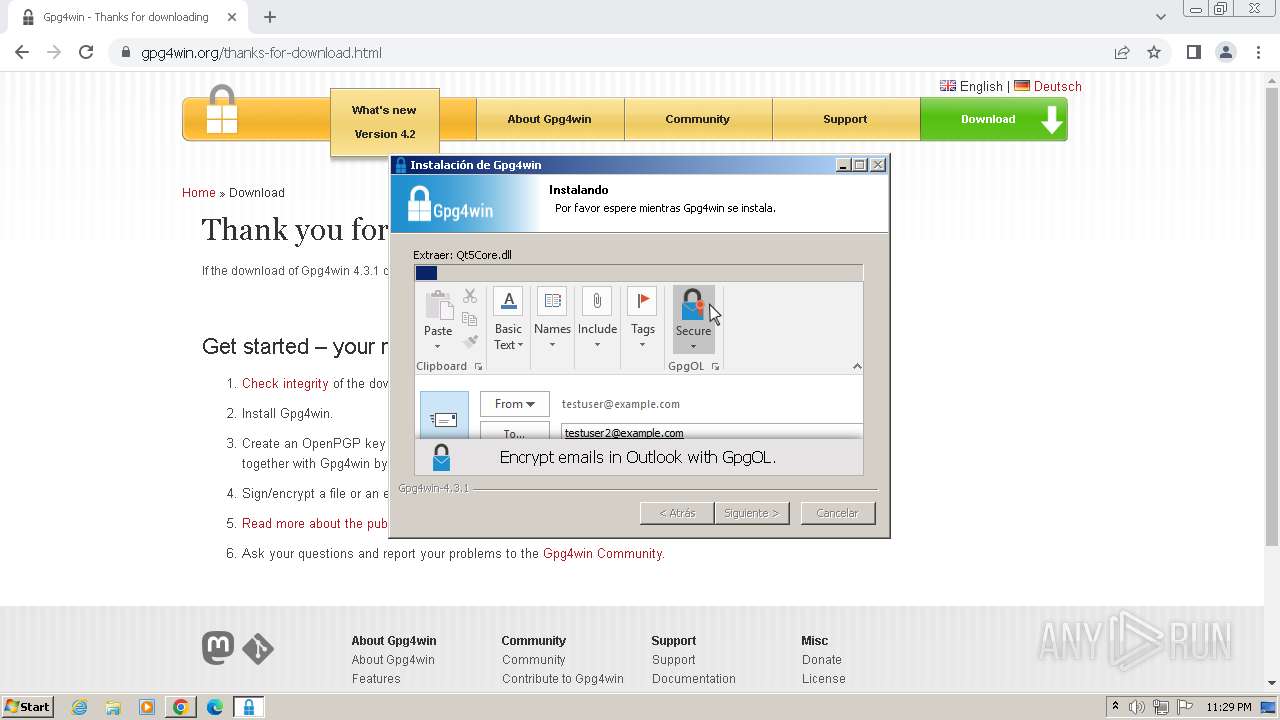Open footer Donate link
This screenshot has width=1280, height=720.
822,660
